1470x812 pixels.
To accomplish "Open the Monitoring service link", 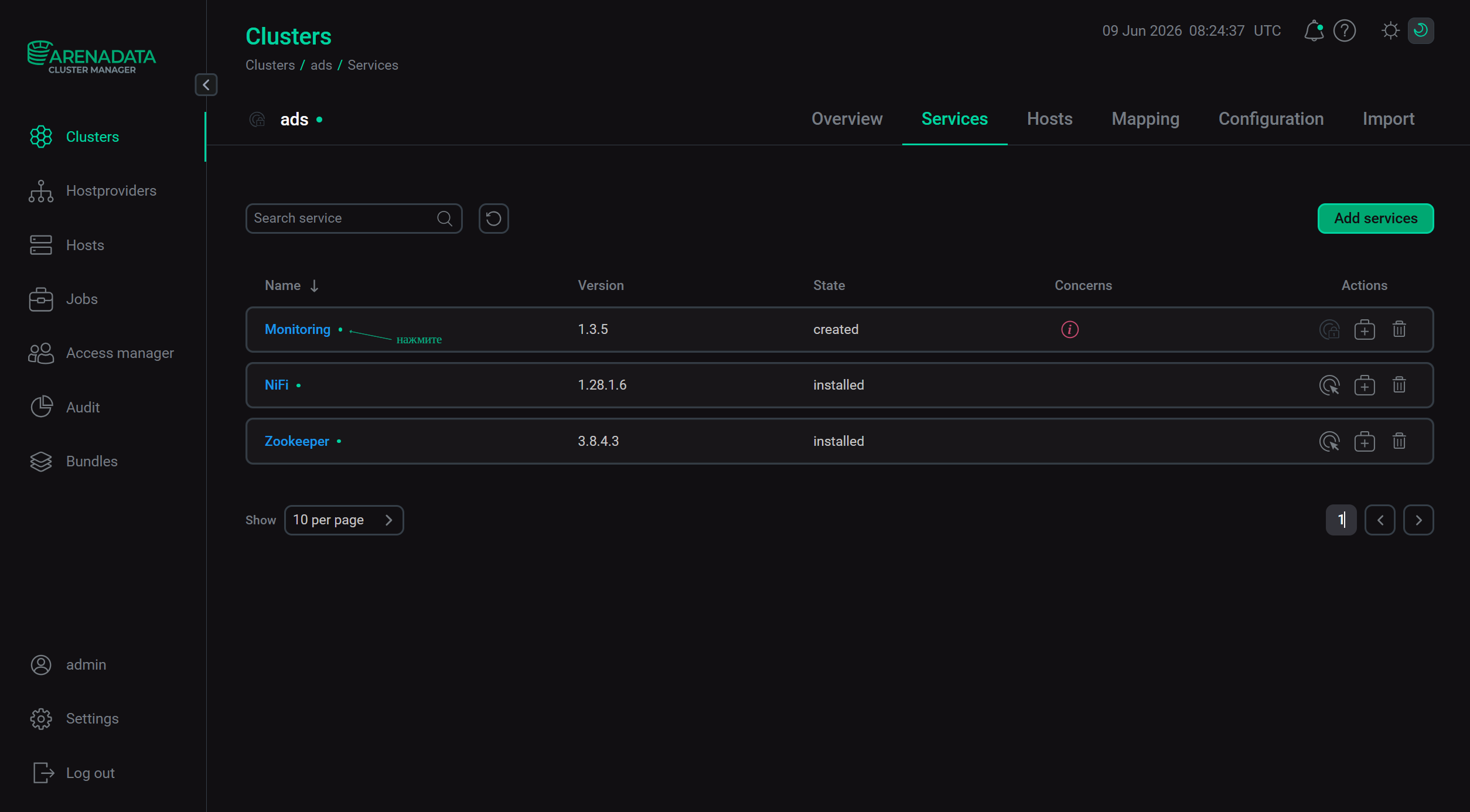I will point(298,329).
